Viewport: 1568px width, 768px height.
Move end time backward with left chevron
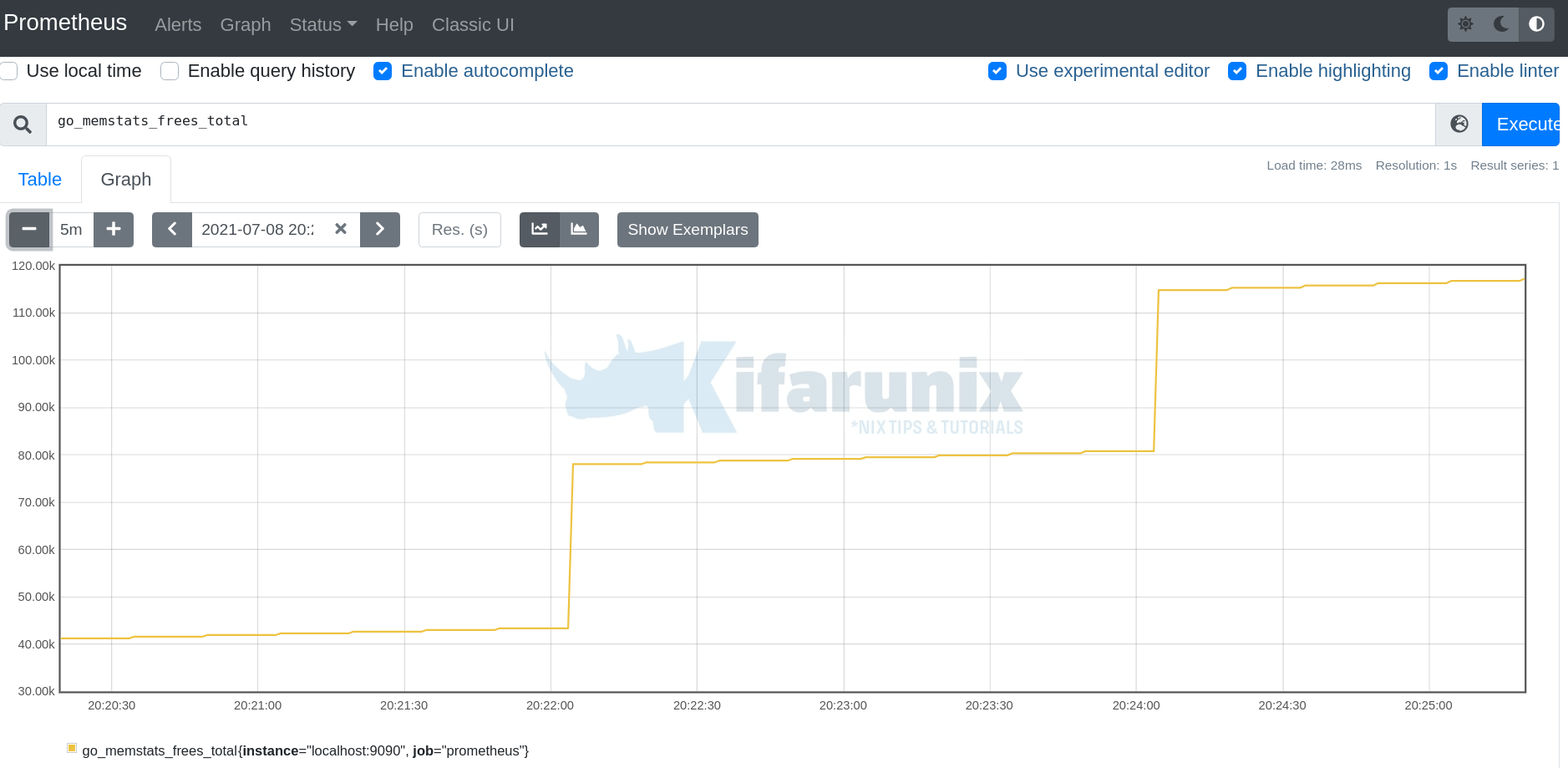coord(172,230)
